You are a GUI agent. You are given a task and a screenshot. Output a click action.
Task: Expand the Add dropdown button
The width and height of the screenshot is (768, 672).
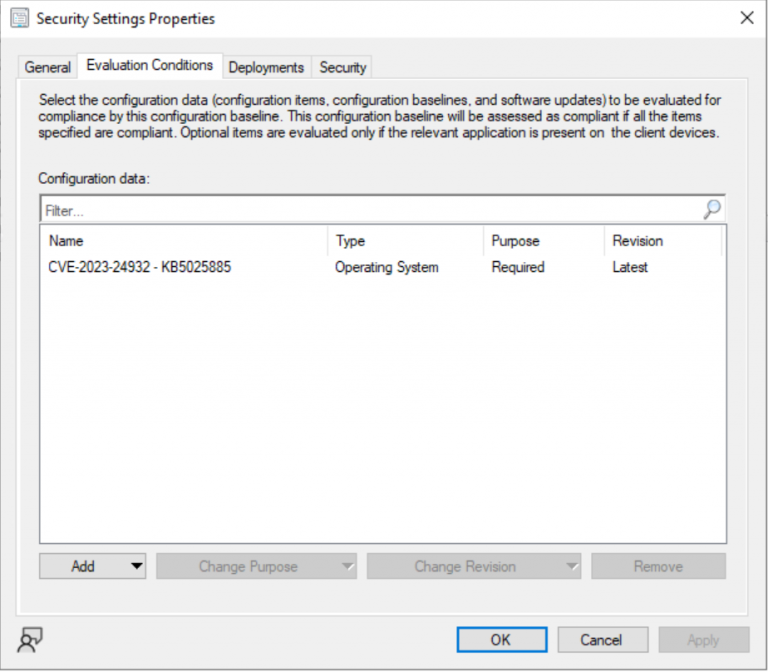93,566
